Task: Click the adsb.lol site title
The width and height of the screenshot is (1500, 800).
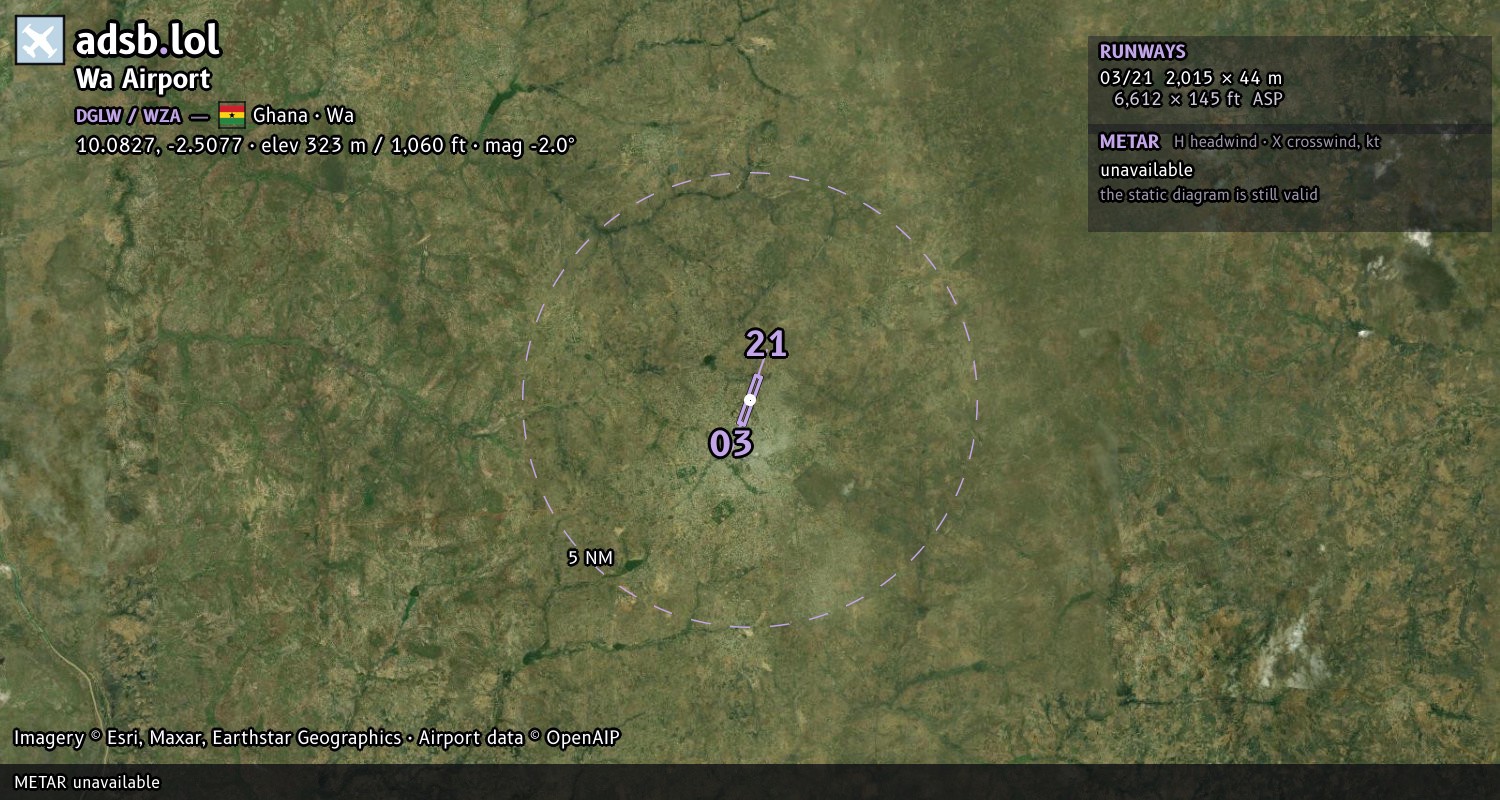Action: (x=148, y=41)
